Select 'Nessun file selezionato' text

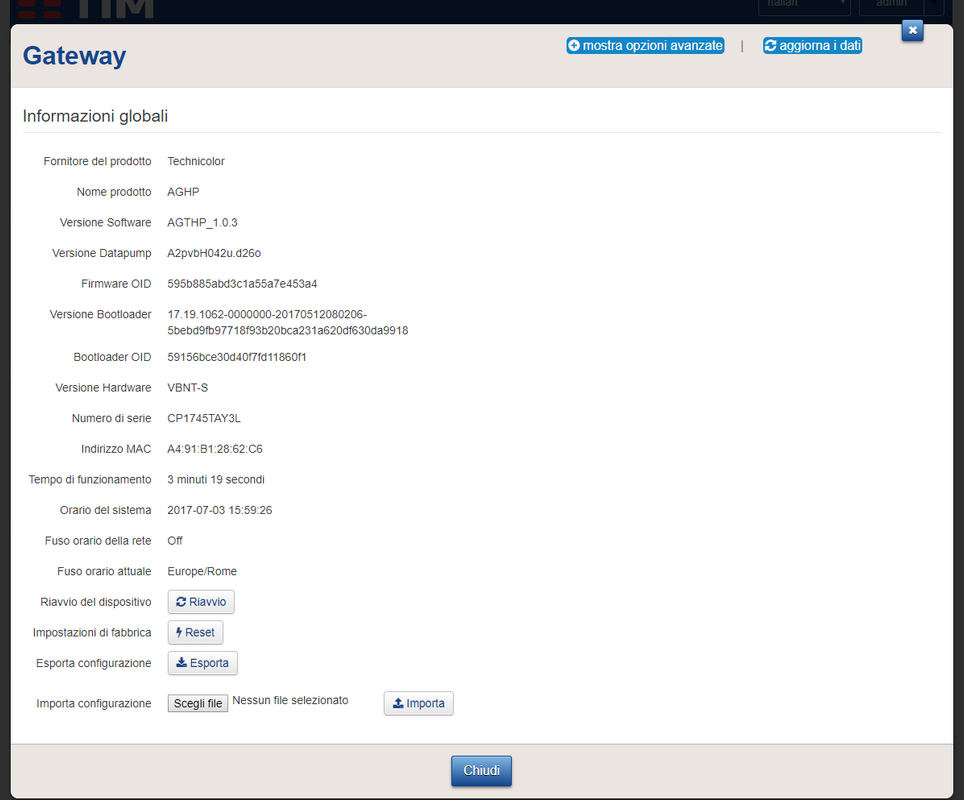(290, 700)
